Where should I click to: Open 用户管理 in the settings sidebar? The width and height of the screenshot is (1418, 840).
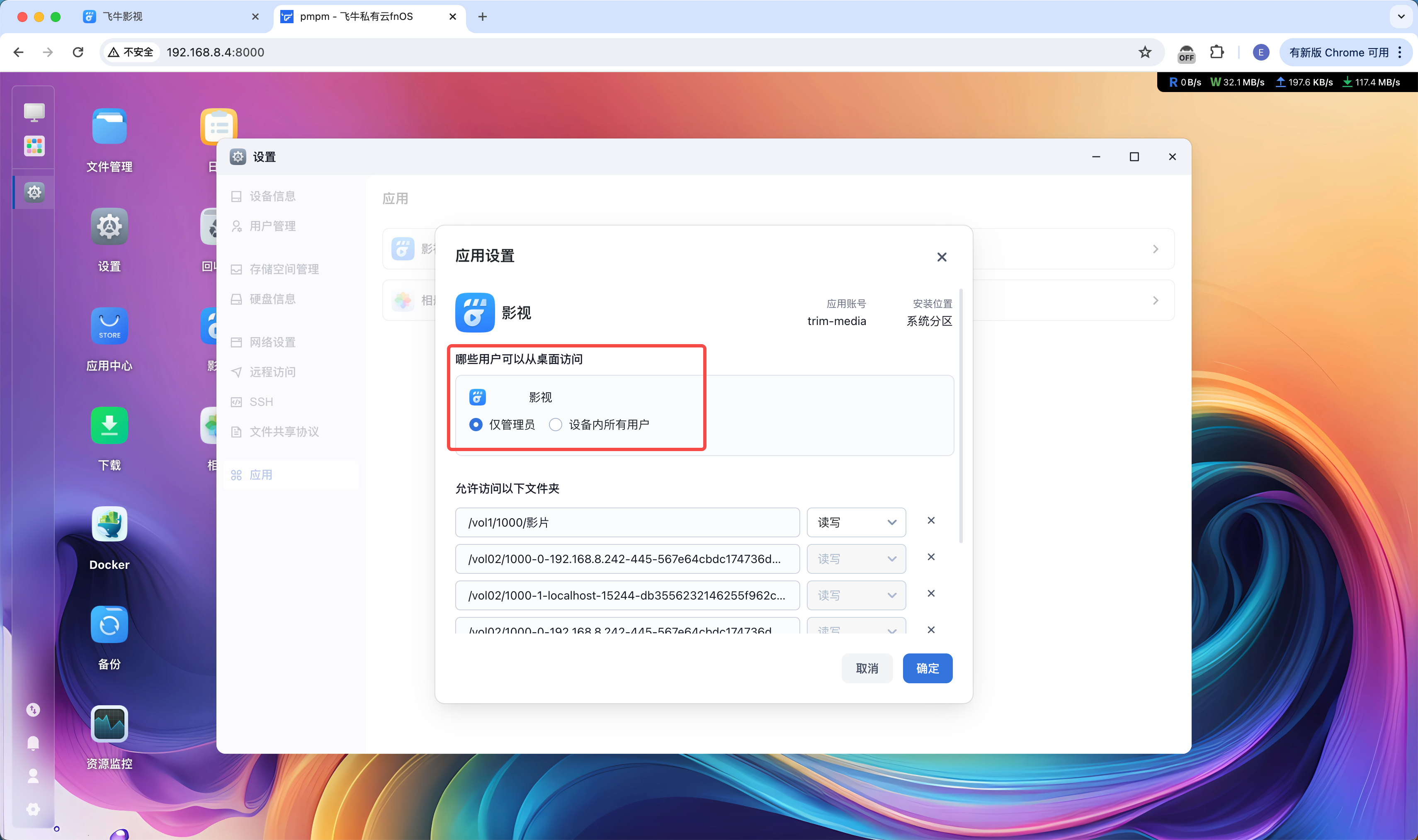coord(272,226)
